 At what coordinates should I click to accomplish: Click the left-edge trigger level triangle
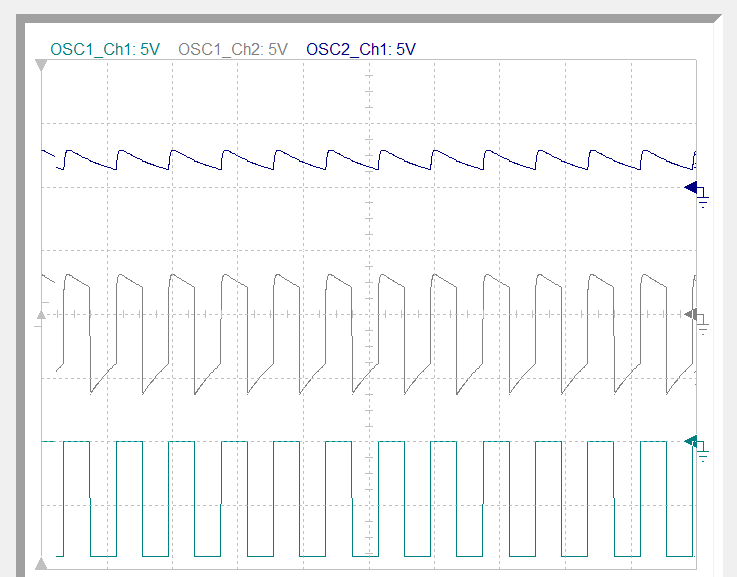coord(41,315)
